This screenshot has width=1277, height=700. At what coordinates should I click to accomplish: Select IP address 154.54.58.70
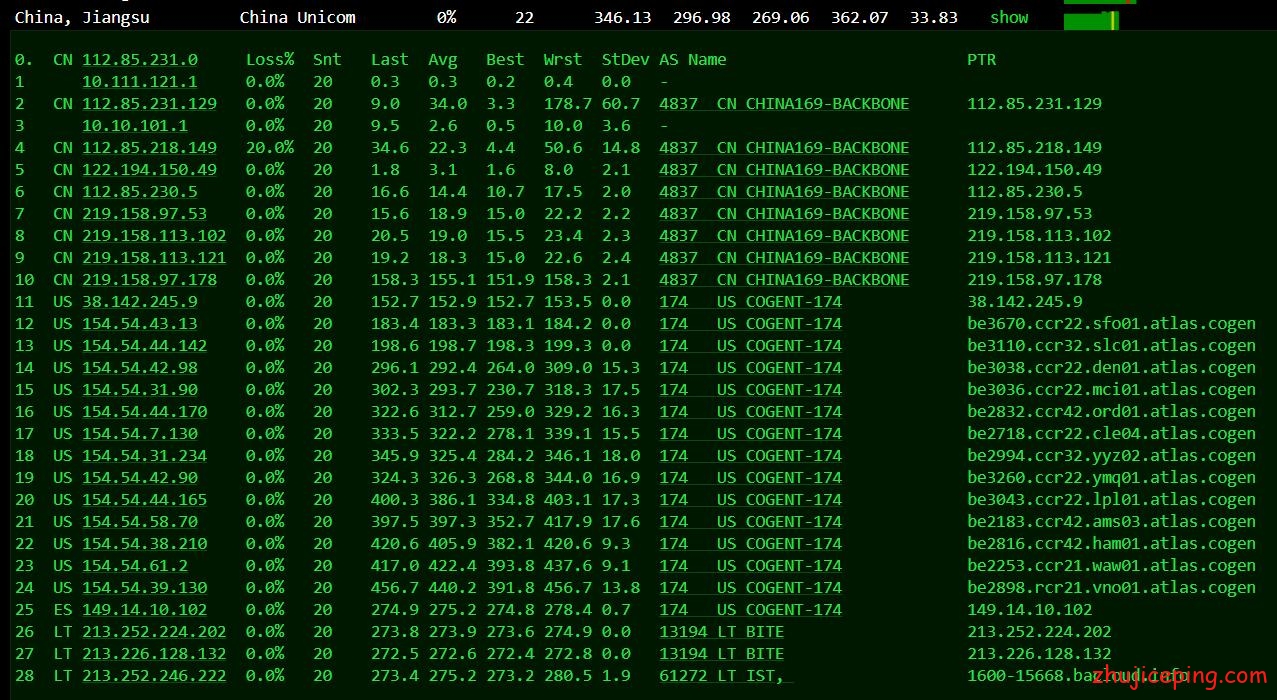point(139,522)
